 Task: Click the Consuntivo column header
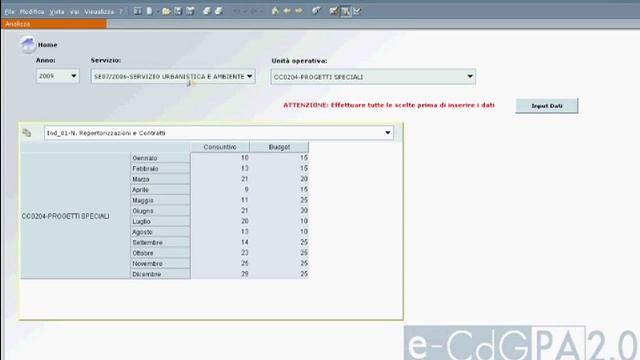click(220, 147)
